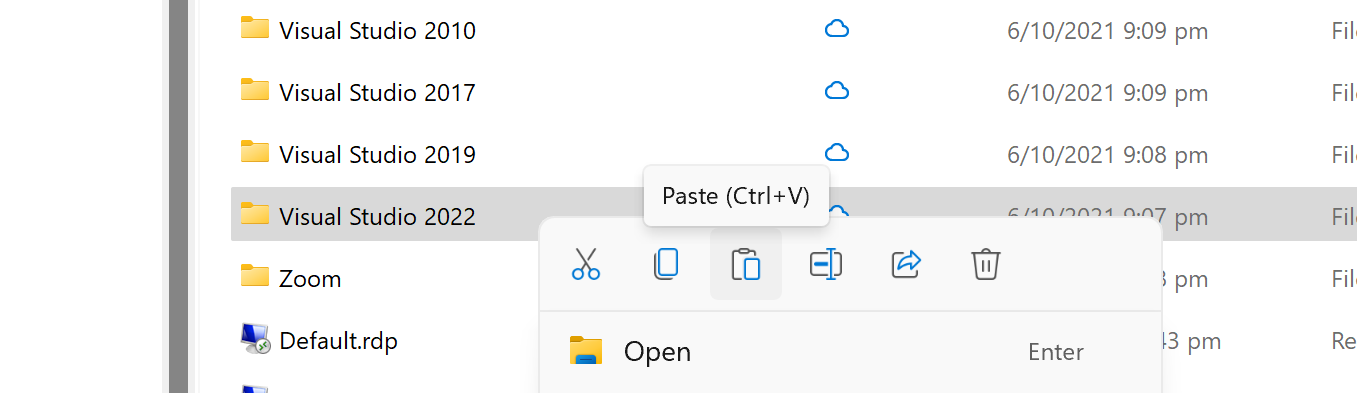Click the vertical gray pane divider bar
The width and height of the screenshot is (1357, 393).
pos(178,196)
